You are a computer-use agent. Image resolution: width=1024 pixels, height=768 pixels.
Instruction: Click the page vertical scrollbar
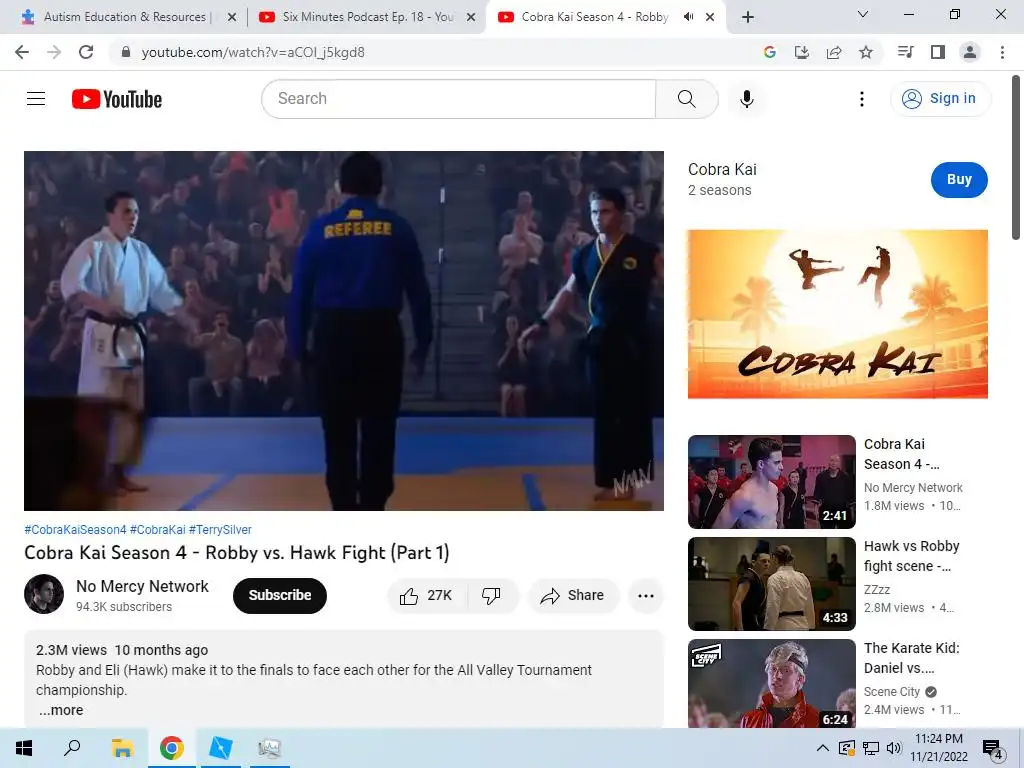click(1016, 157)
